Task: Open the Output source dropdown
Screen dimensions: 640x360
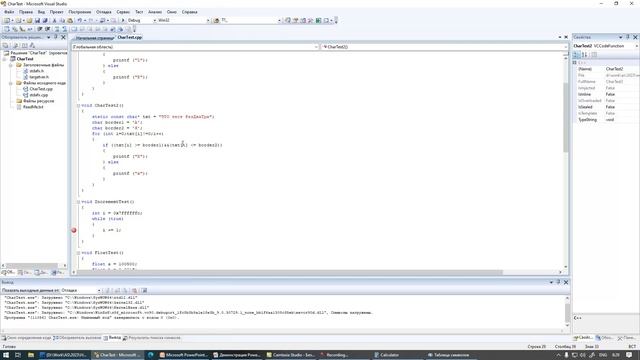Action: click(x=99, y=290)
